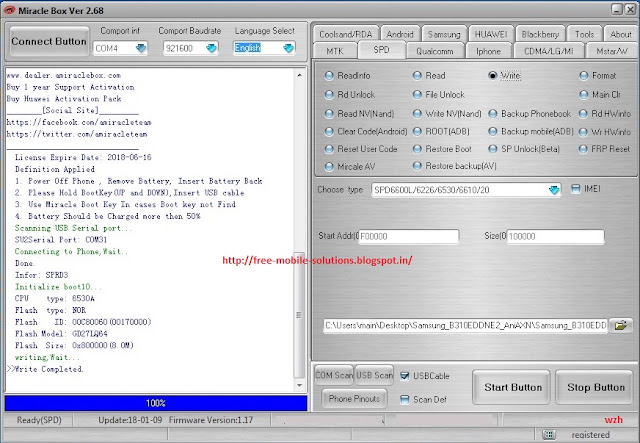Viewport: 640px width, 443px height.
Task: Click the Miracle Box logo icon in title bar
Action: point(9,10)
